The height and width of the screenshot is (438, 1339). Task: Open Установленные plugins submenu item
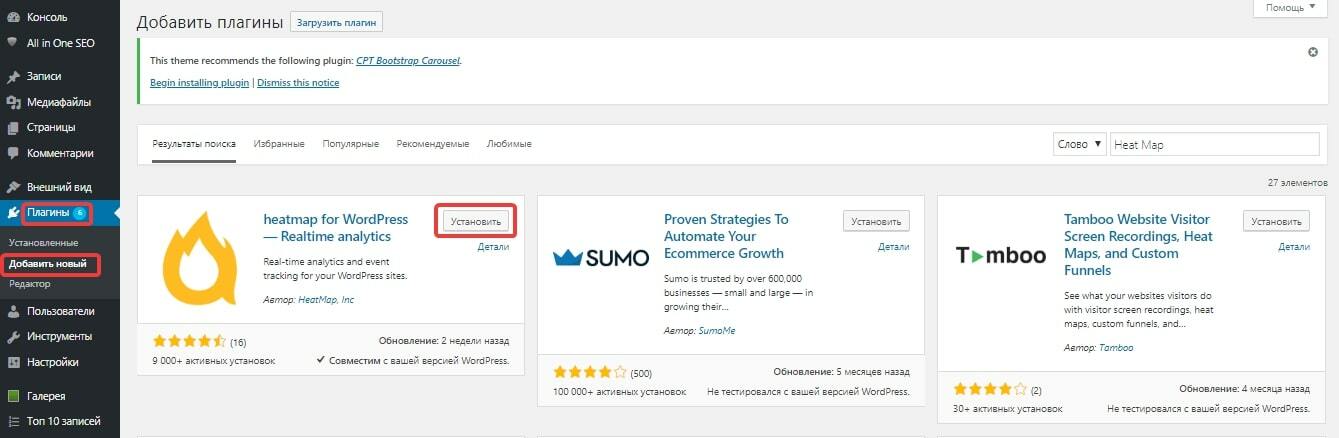(43, 243)
